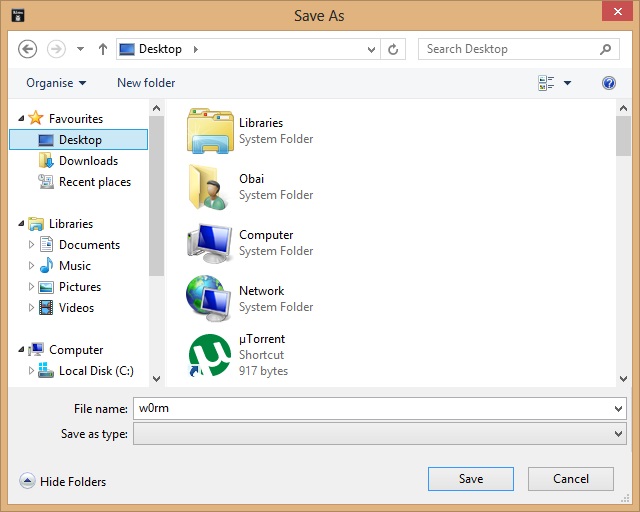Click the Videos film icon
The height and width of the screenshot is (512, 640).
[x=46, y=307]
